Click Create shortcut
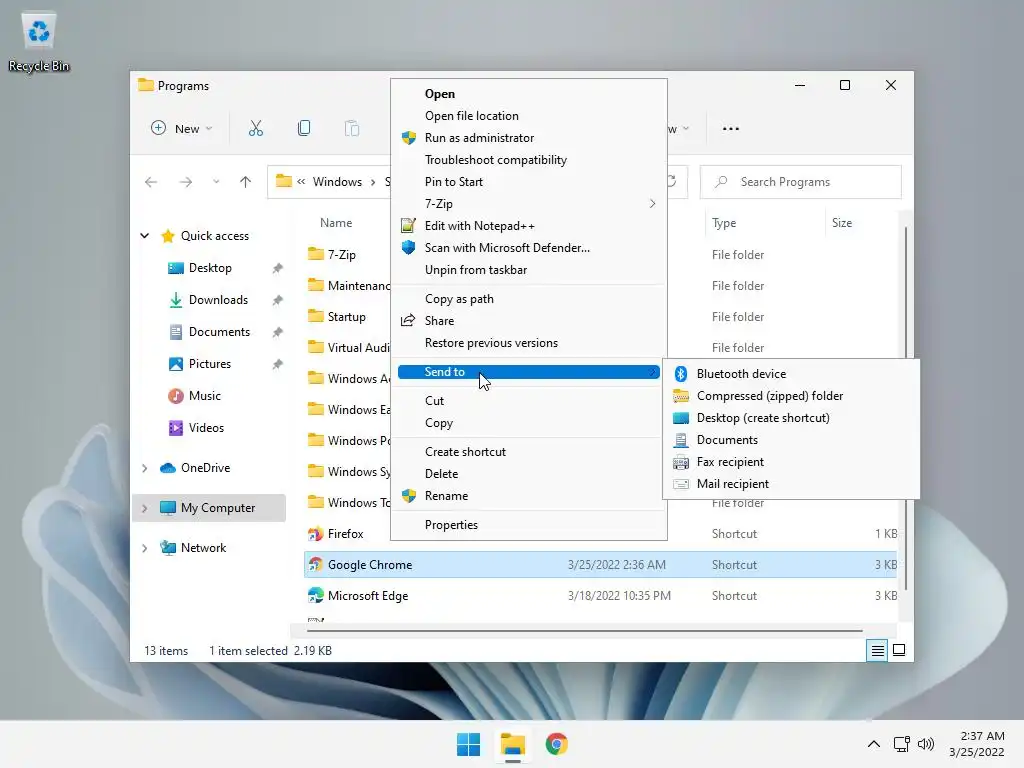 pyautogui.click(x=528, y=452)
